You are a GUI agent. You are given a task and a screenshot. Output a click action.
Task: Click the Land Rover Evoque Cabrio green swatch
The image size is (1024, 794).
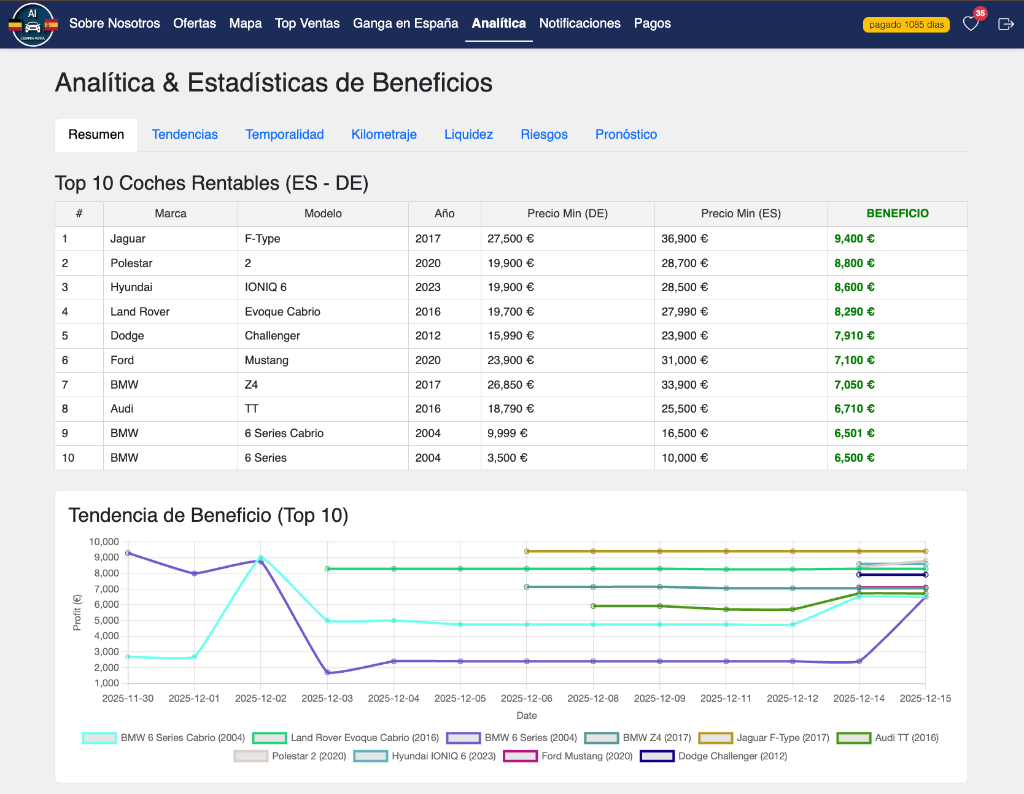[x=269, y=738]
